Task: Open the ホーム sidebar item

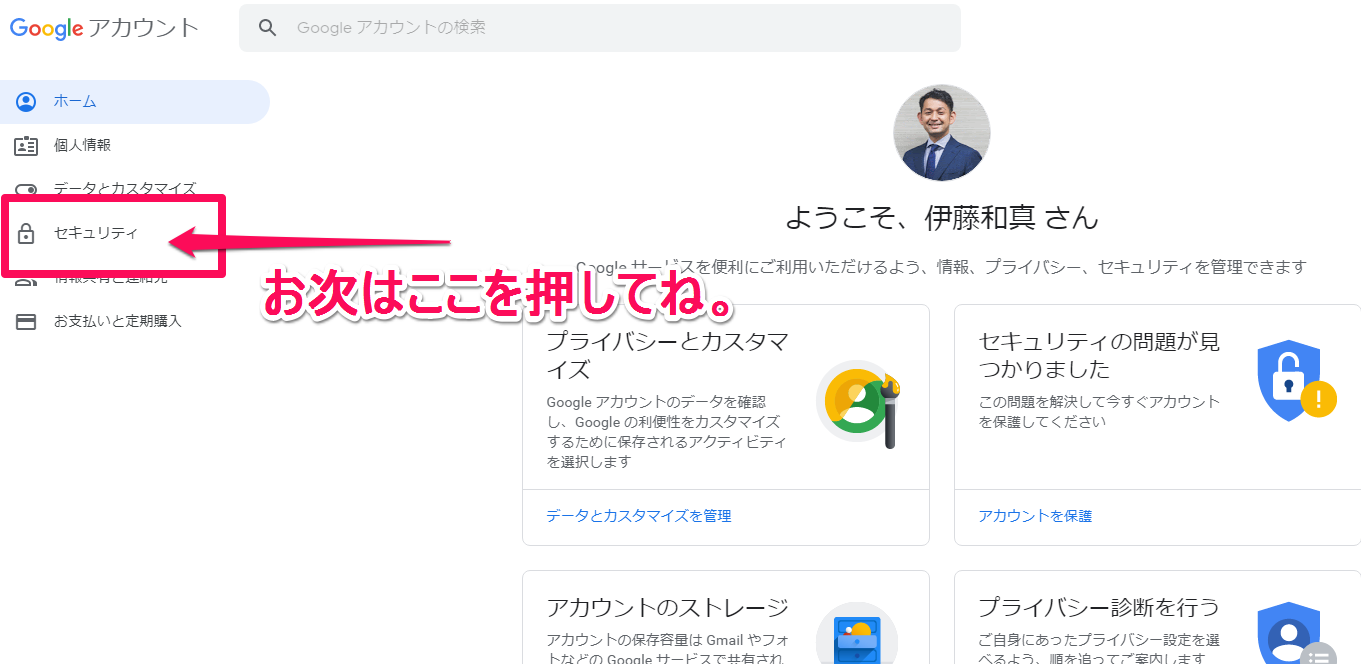Action: coord(135,102)
